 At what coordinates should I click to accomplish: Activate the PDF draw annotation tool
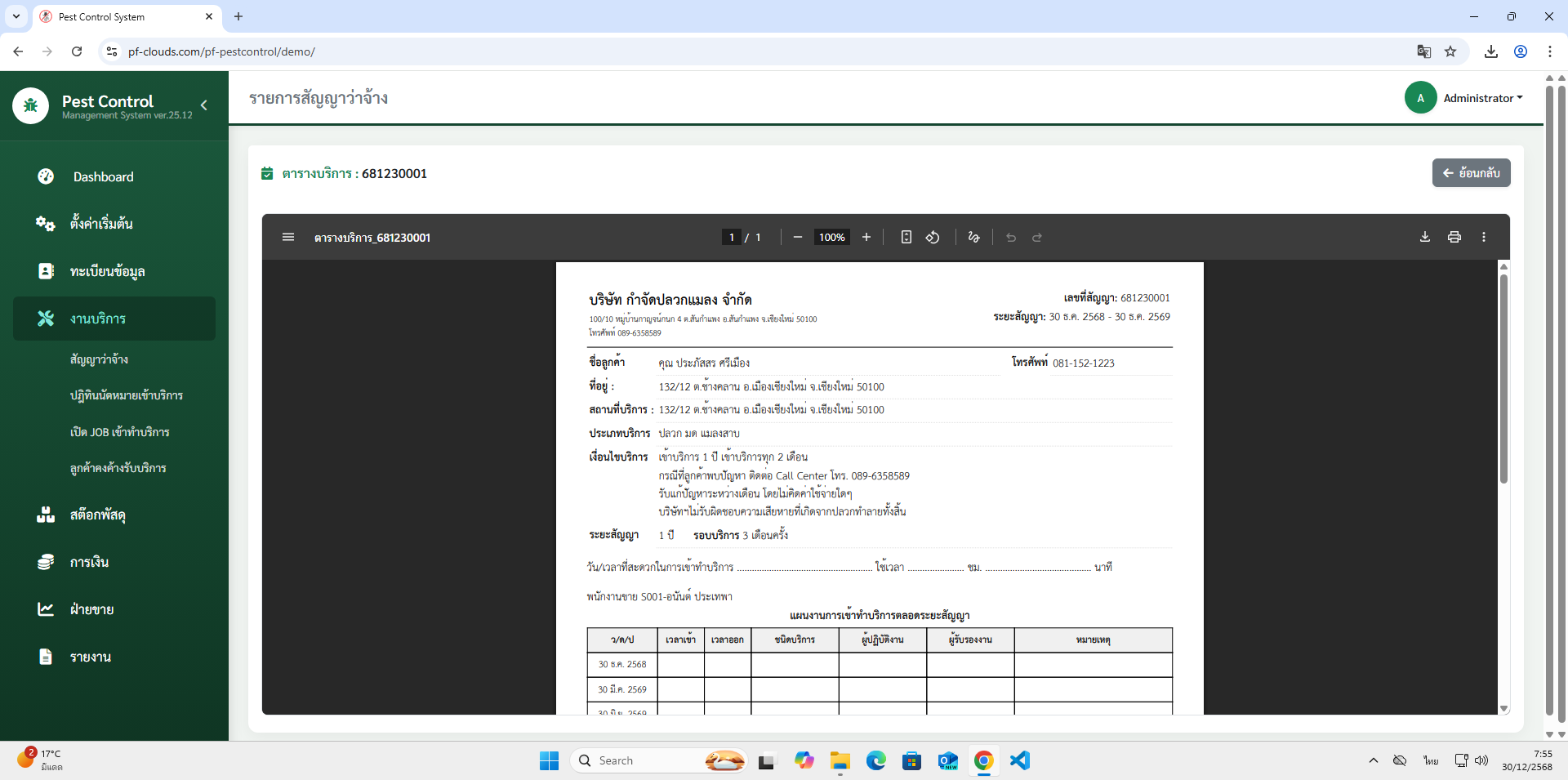pos(973,238)
